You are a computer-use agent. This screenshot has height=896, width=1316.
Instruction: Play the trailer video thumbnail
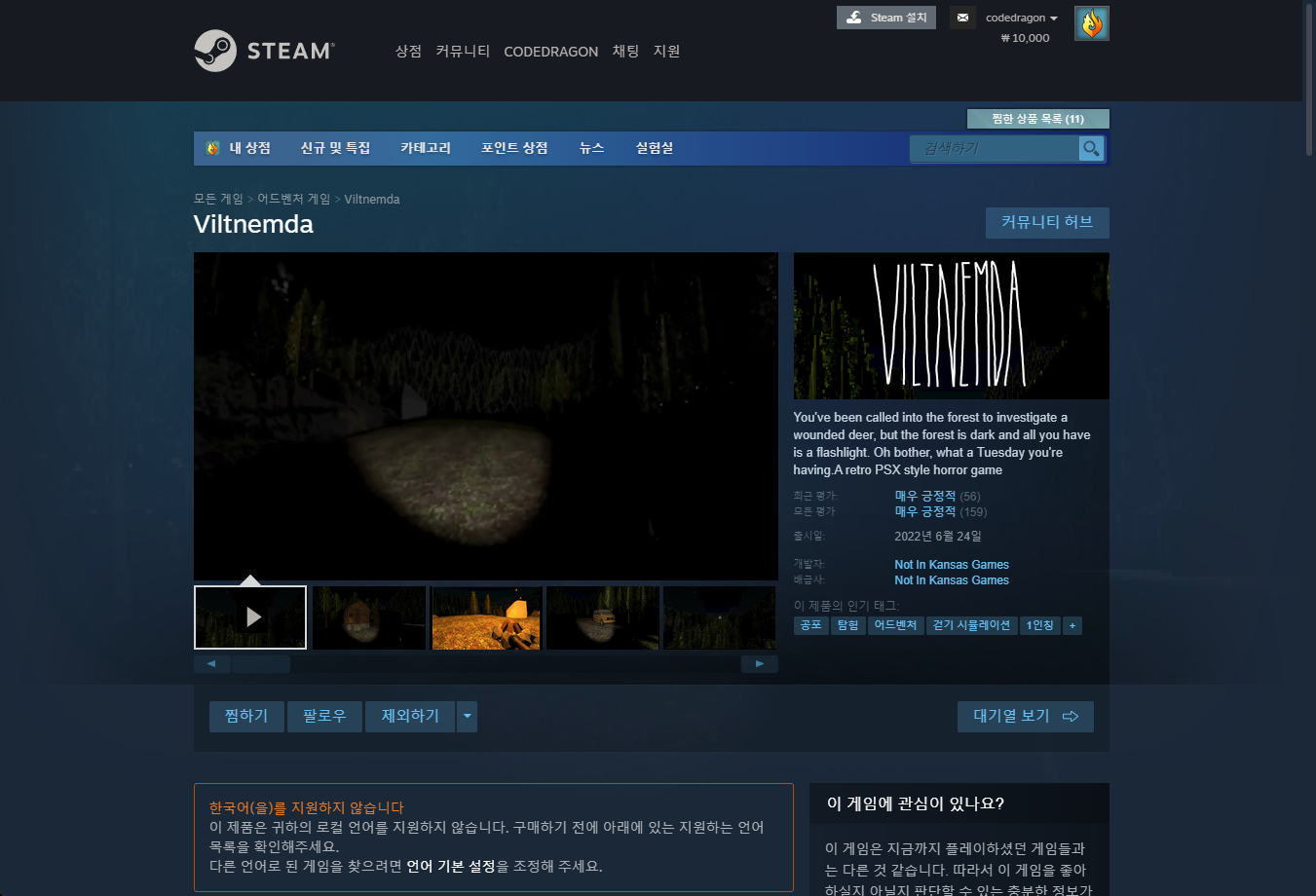(x=250, y=616)
